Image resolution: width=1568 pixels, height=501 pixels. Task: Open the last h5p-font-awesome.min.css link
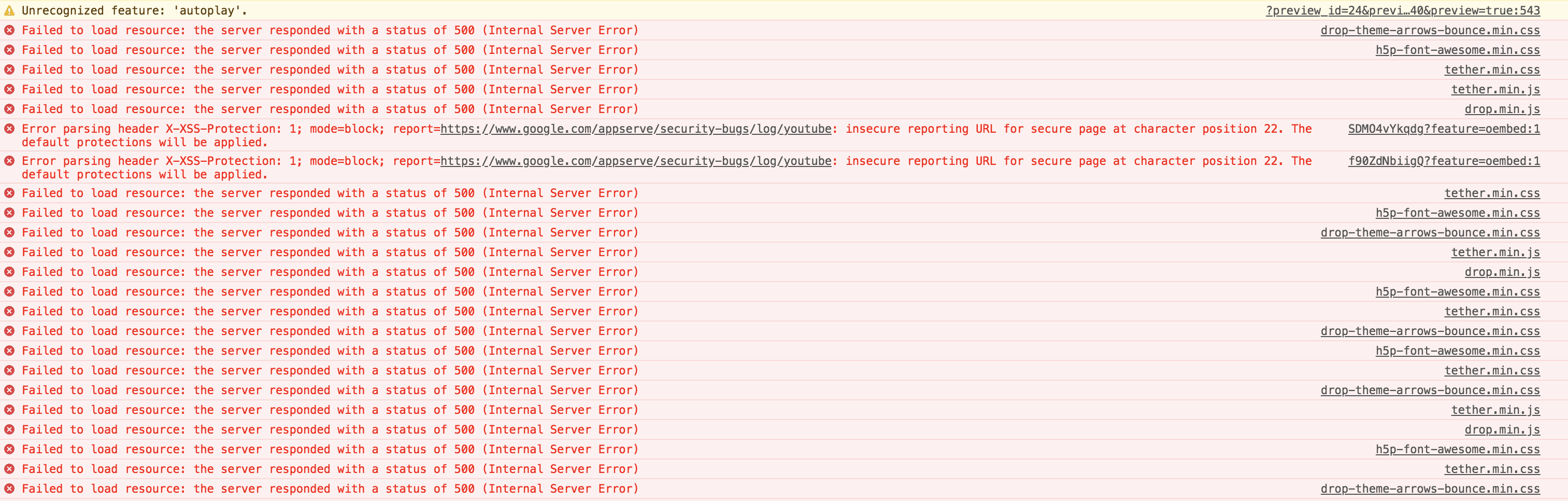tap(1457, 449)
